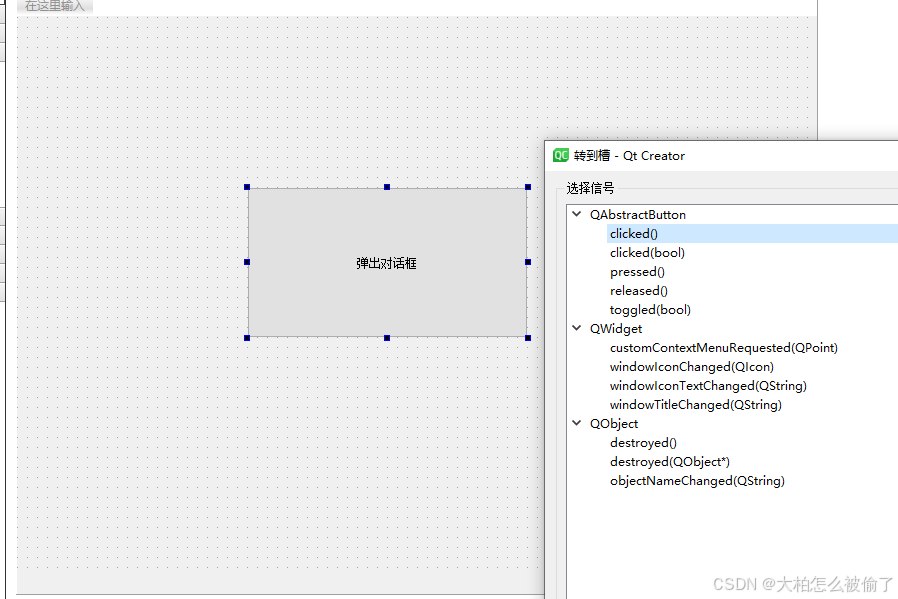Click the left-middle resize handle of the button

pyautogui.click(x=247, y=262)
